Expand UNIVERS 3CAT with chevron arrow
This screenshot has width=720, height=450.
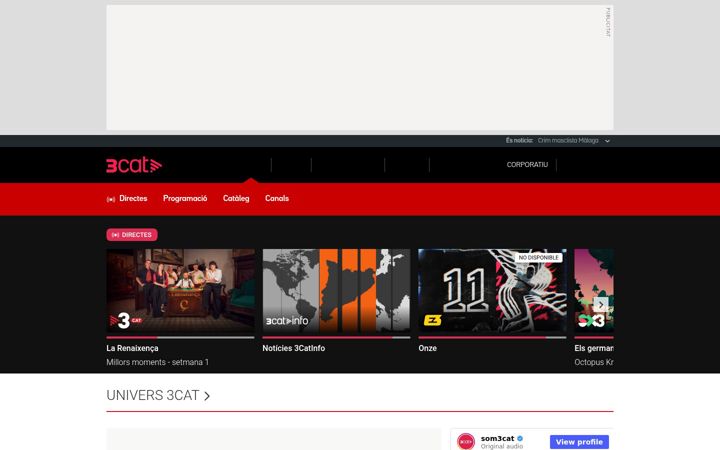pyautogui.click(x=207, y=396)
